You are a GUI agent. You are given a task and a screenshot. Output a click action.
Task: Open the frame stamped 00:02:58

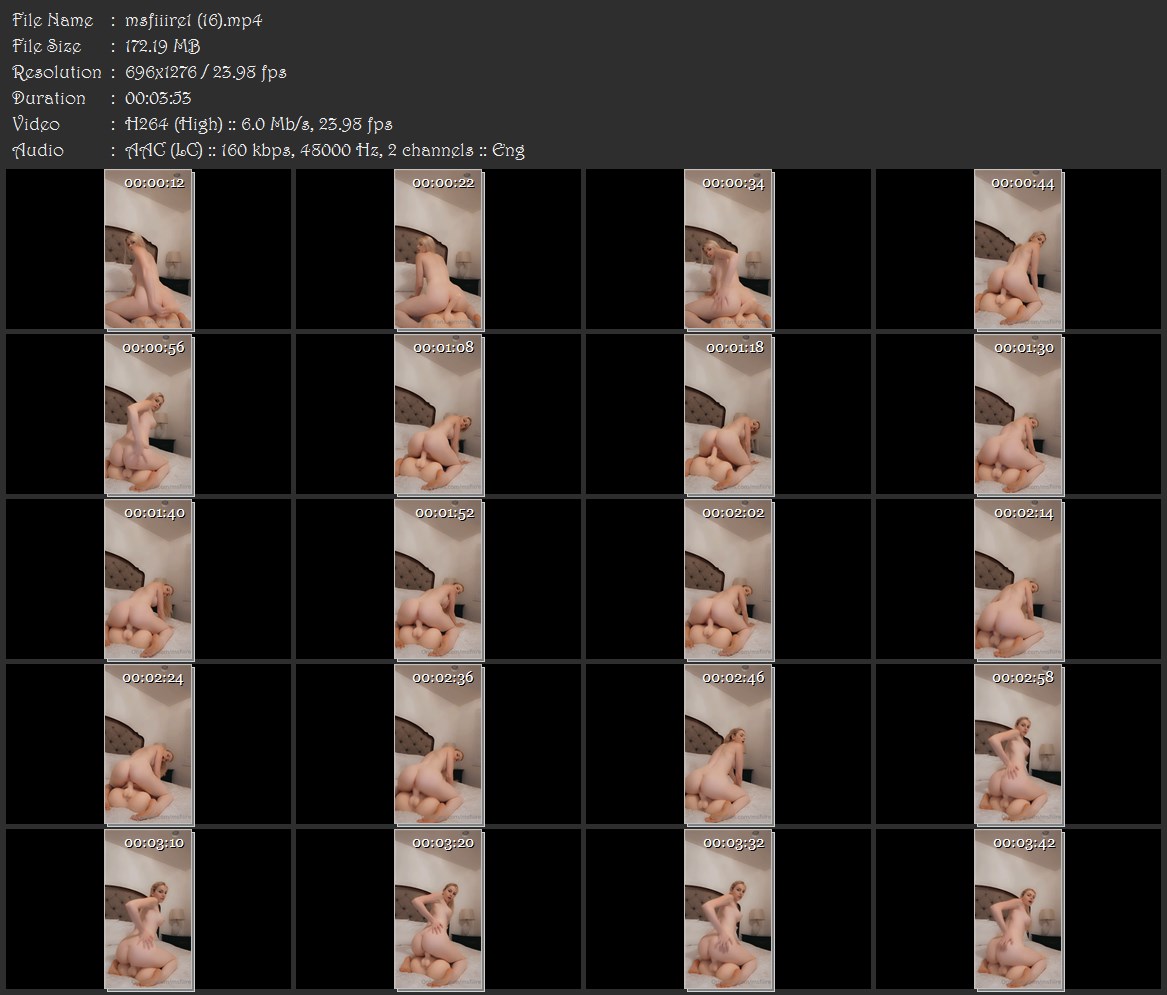pos(1019,745)
